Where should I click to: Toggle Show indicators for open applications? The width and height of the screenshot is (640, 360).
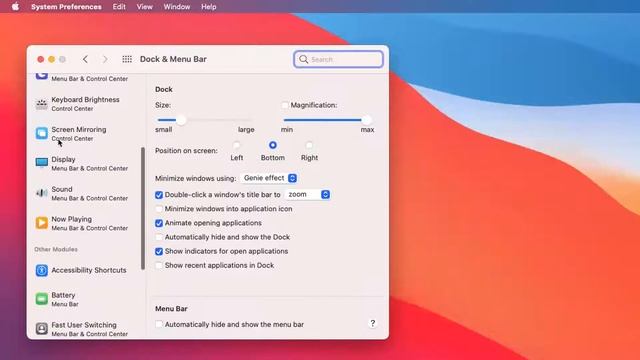coord(159,251)
